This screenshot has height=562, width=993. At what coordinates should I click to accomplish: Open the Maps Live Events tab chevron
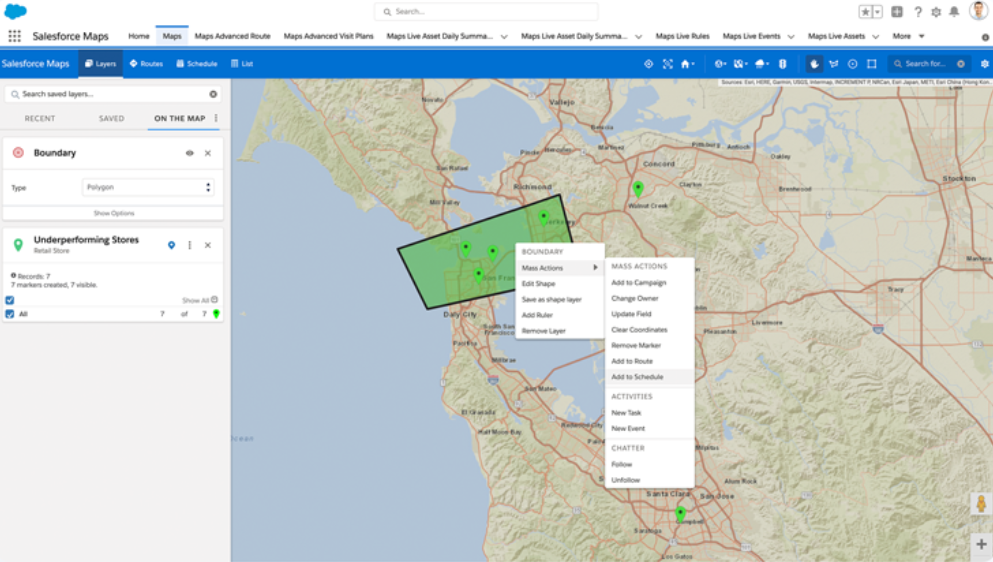click(x=791, y=37)
